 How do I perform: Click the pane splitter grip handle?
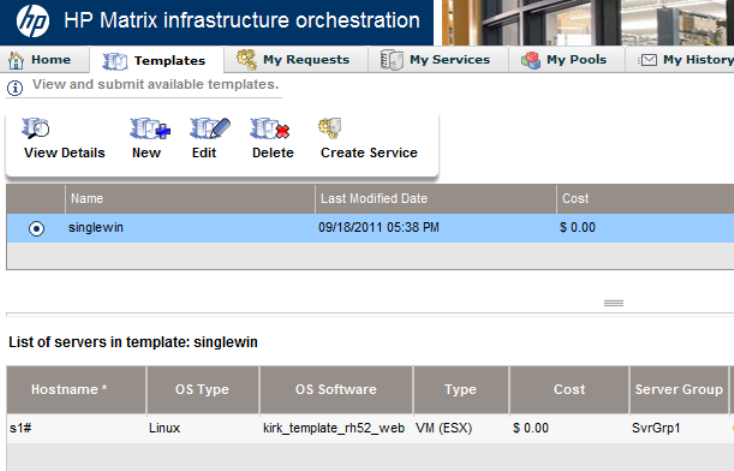pos(614,302)
